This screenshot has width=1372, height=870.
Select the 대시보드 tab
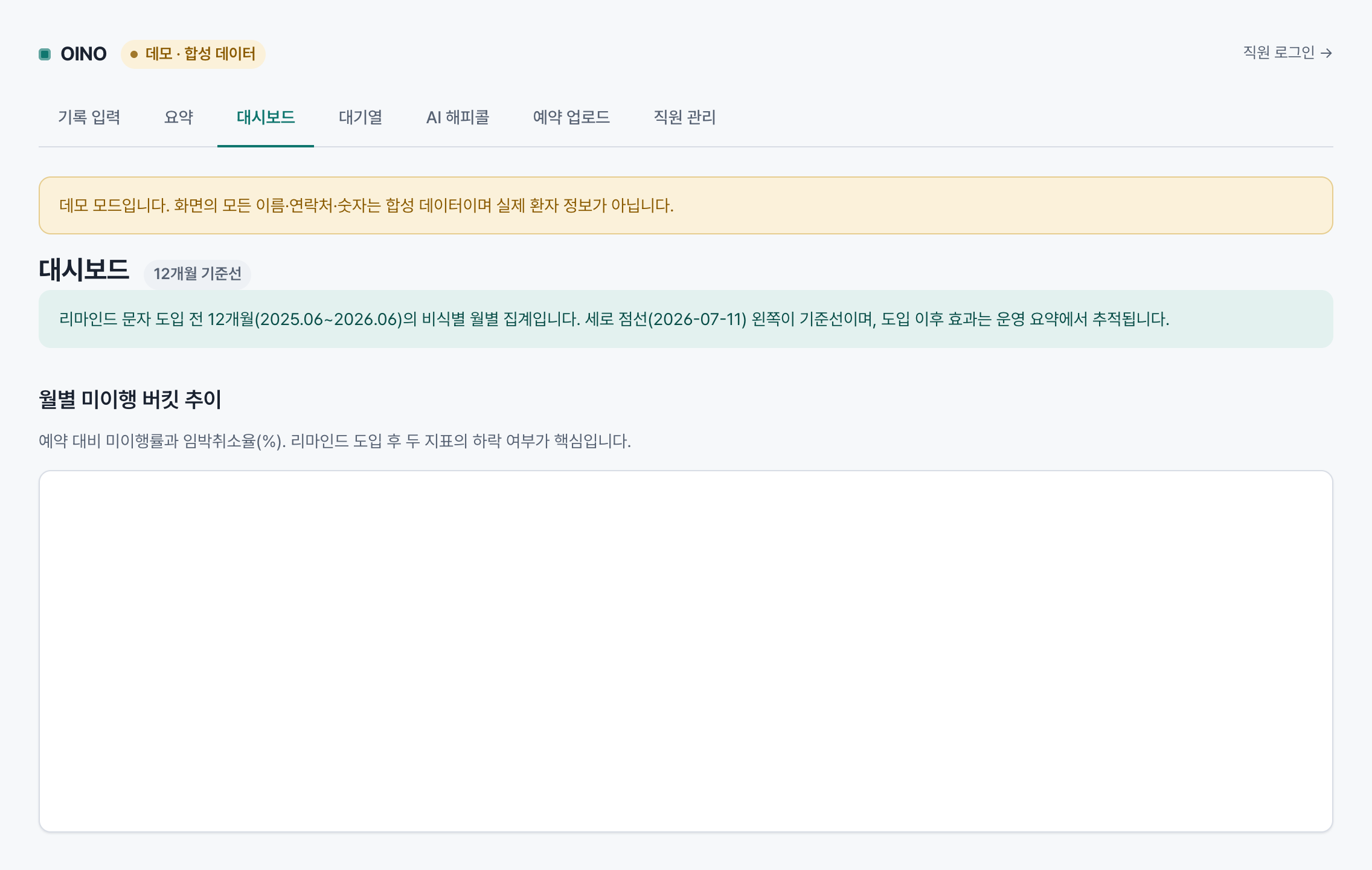266,117
